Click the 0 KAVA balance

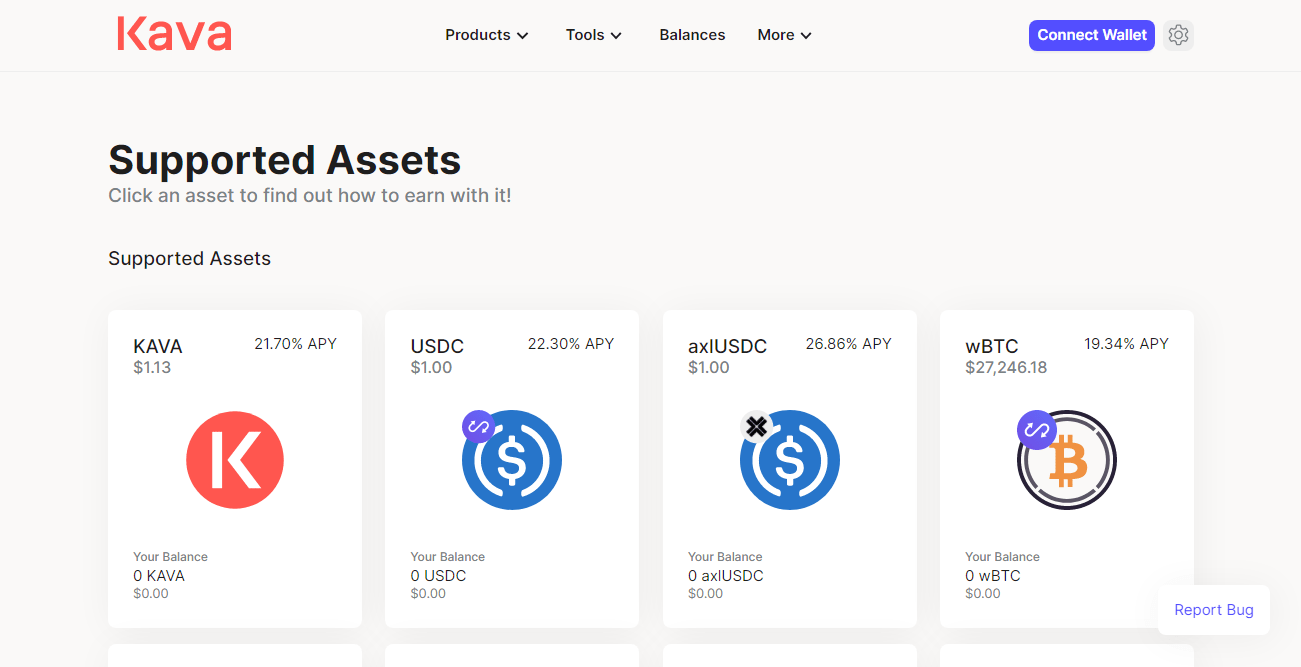pos(159,576)
